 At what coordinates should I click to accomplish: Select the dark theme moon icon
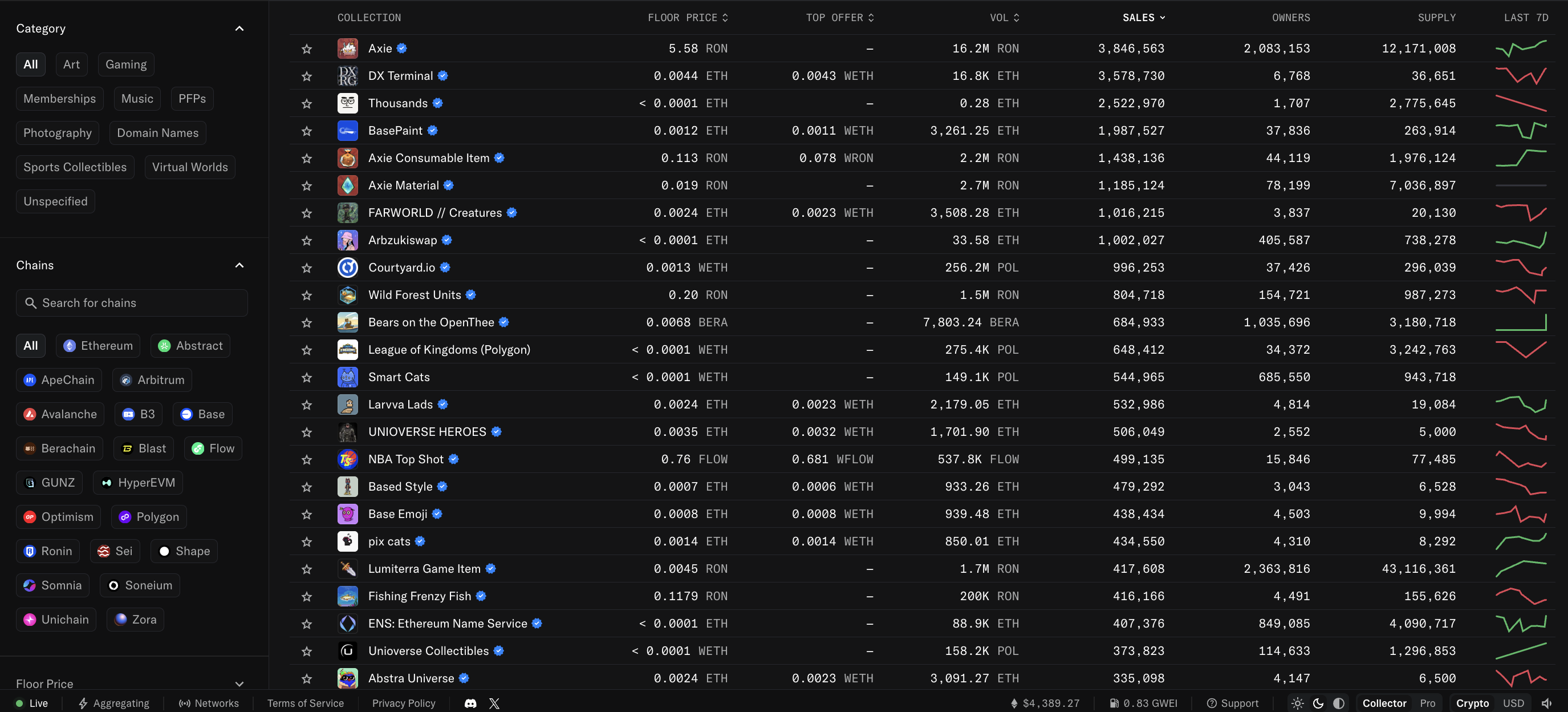pos(1318,703)
